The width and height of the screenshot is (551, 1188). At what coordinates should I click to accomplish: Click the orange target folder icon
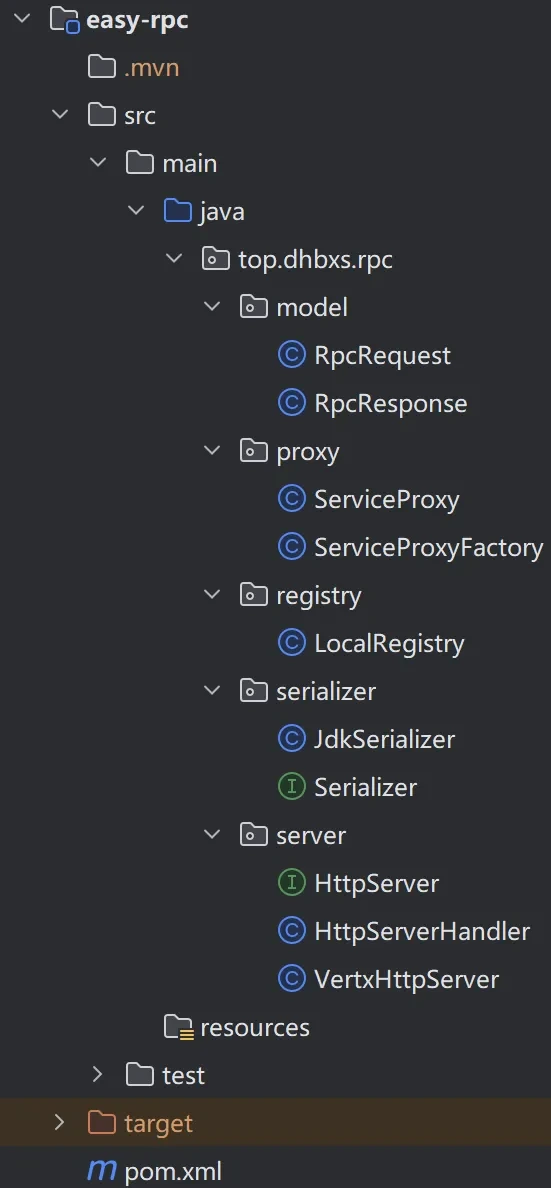[102, 1123]
